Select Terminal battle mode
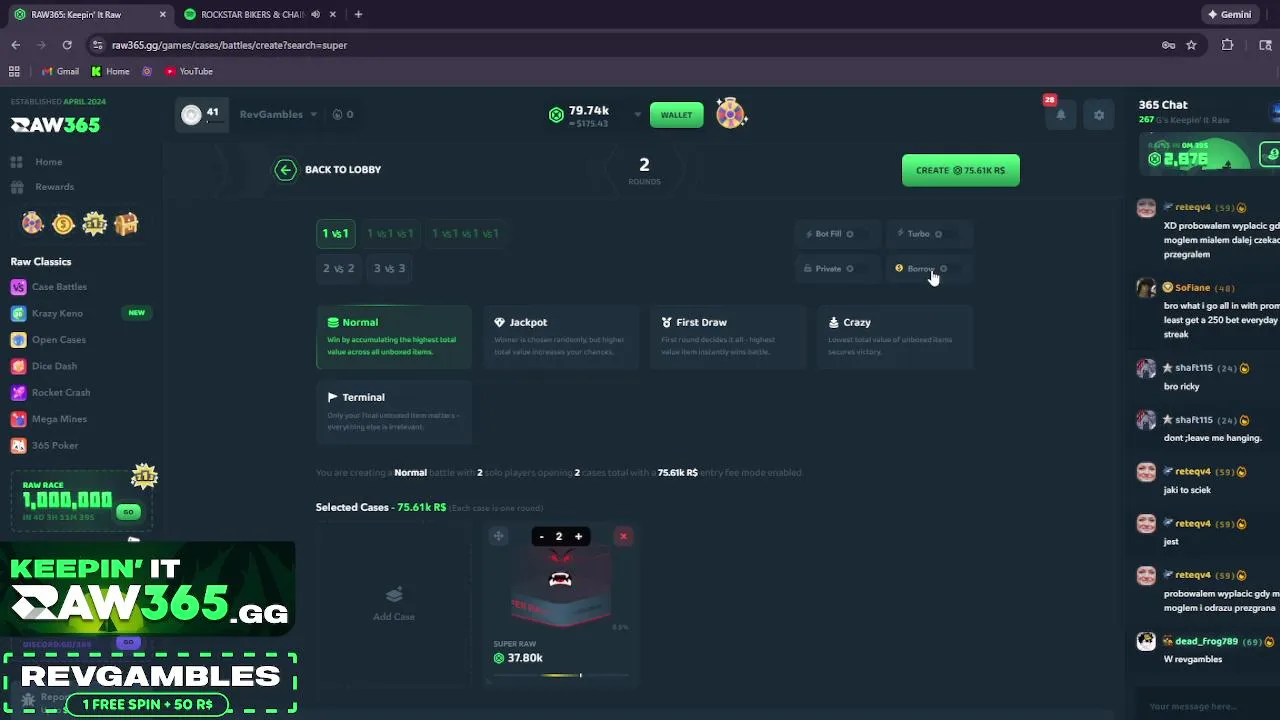1280x720 pixels. click(394, 411)
